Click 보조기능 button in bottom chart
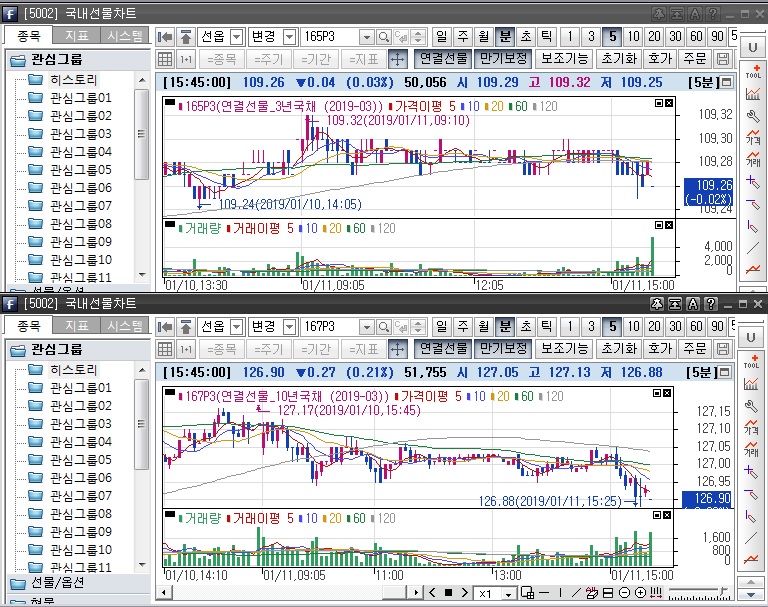This screenshot has height=607, width=768. pos(564,349)
